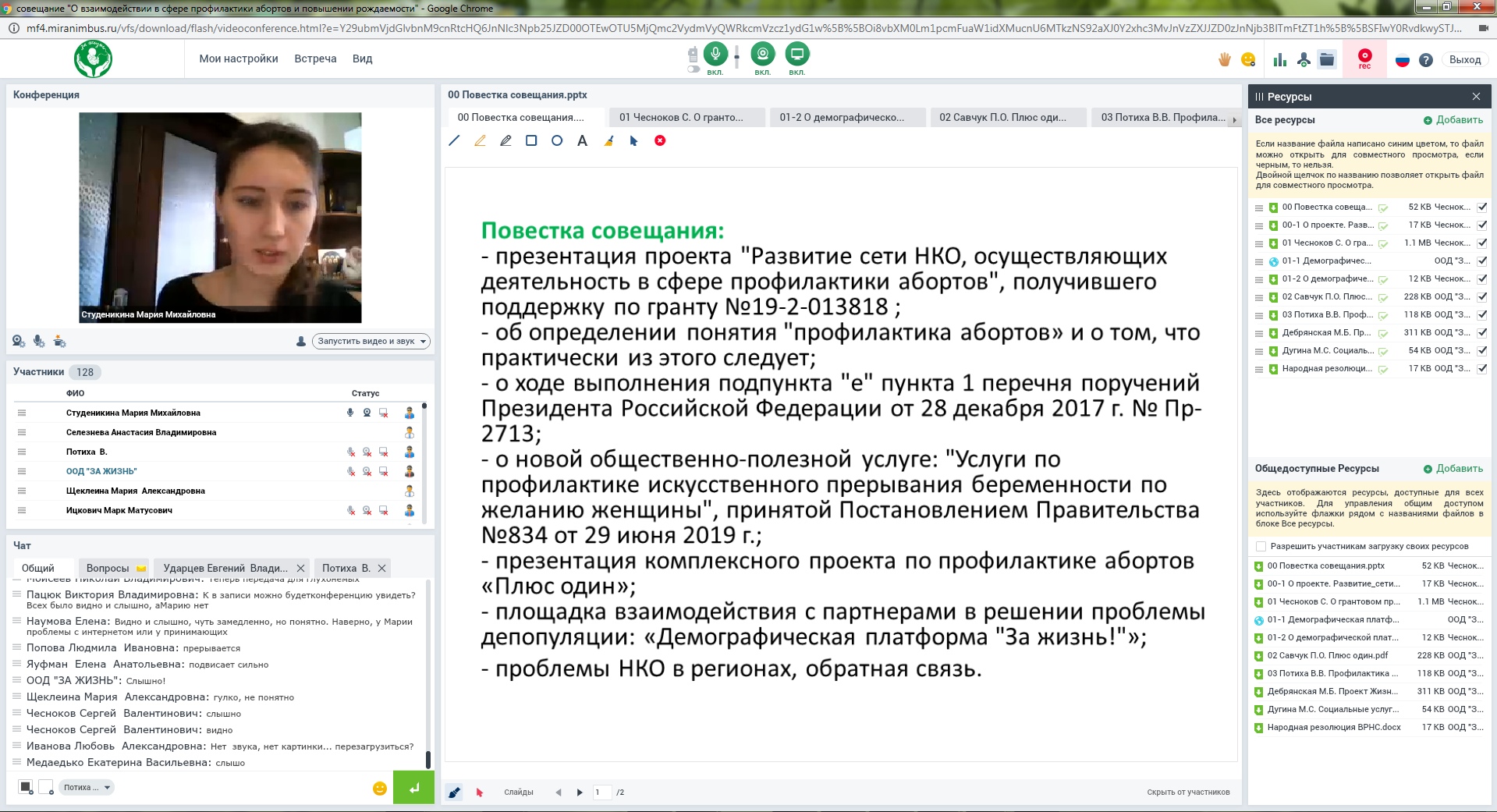Open the chat recipient Потиха dropdown
Screen dimensions: 1497x812
tap(87, 787)
